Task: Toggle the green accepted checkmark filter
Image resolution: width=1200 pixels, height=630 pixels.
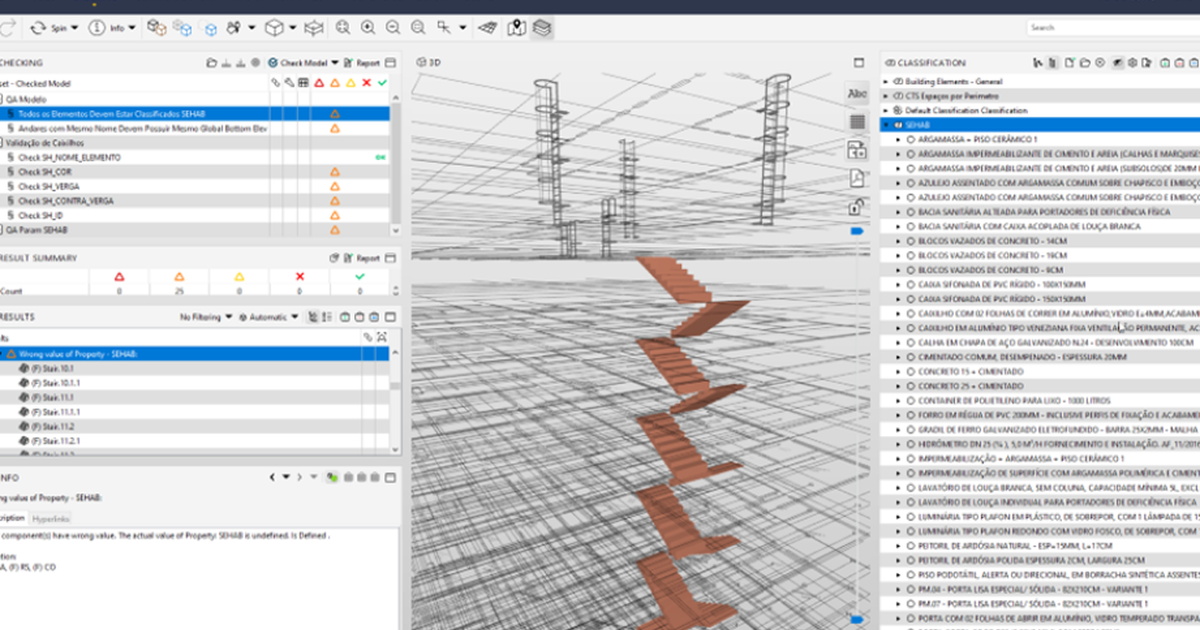Action: (x=382, y=82)
